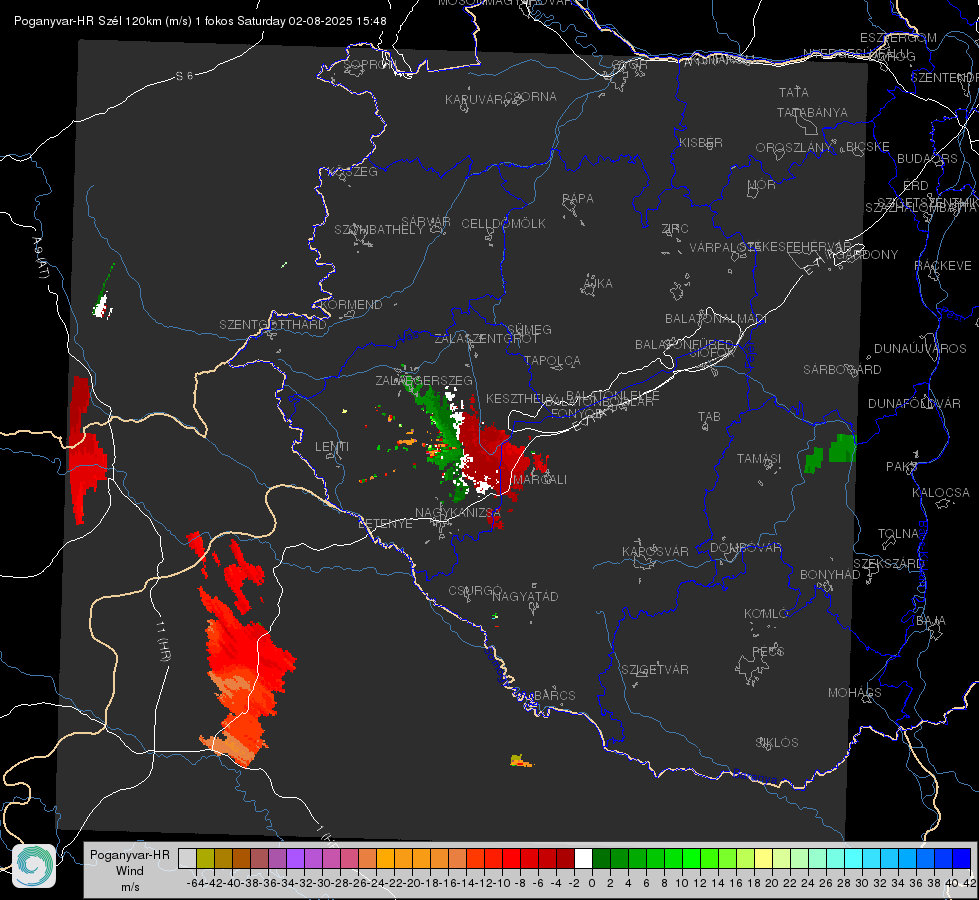This screenshot has height=900, width=979.
Task: Click the BICSKE city label
Action: click(867, 147)
